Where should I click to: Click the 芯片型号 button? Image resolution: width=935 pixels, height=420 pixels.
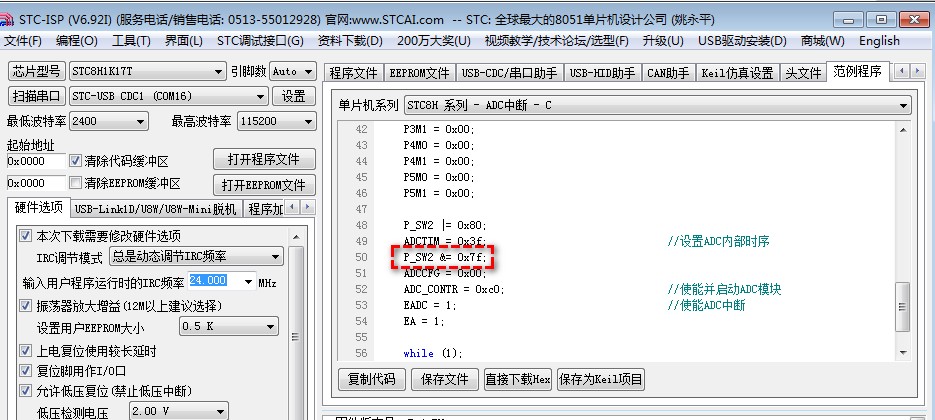pos(36,72)
